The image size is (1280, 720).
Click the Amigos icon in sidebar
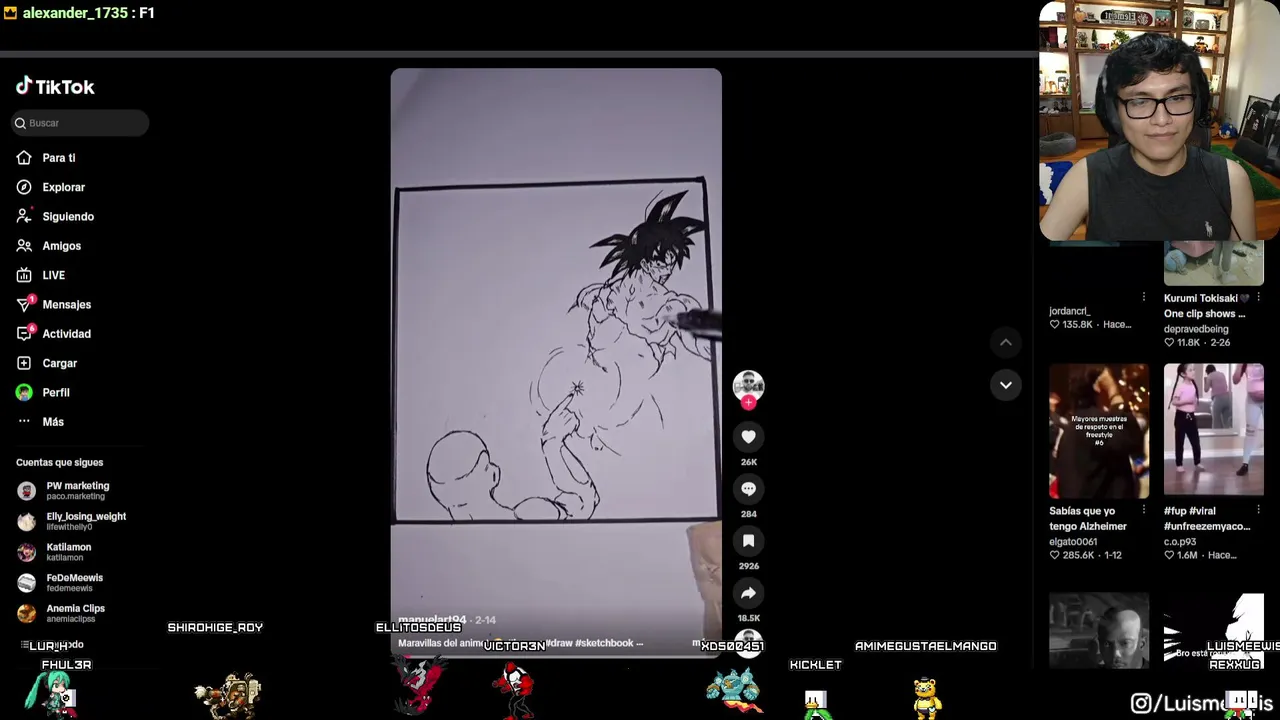pyautogui.click(x=24, y=246)
